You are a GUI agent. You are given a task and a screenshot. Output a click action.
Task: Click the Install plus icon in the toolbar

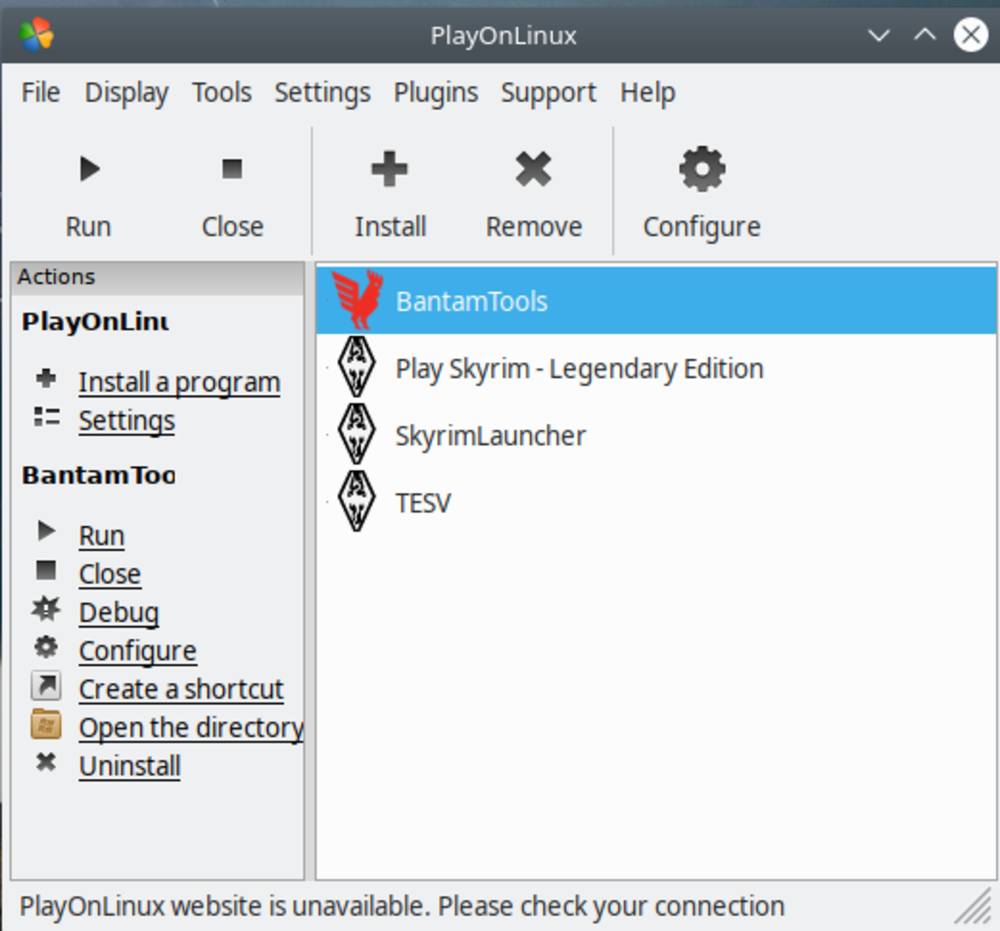[390, 169]
